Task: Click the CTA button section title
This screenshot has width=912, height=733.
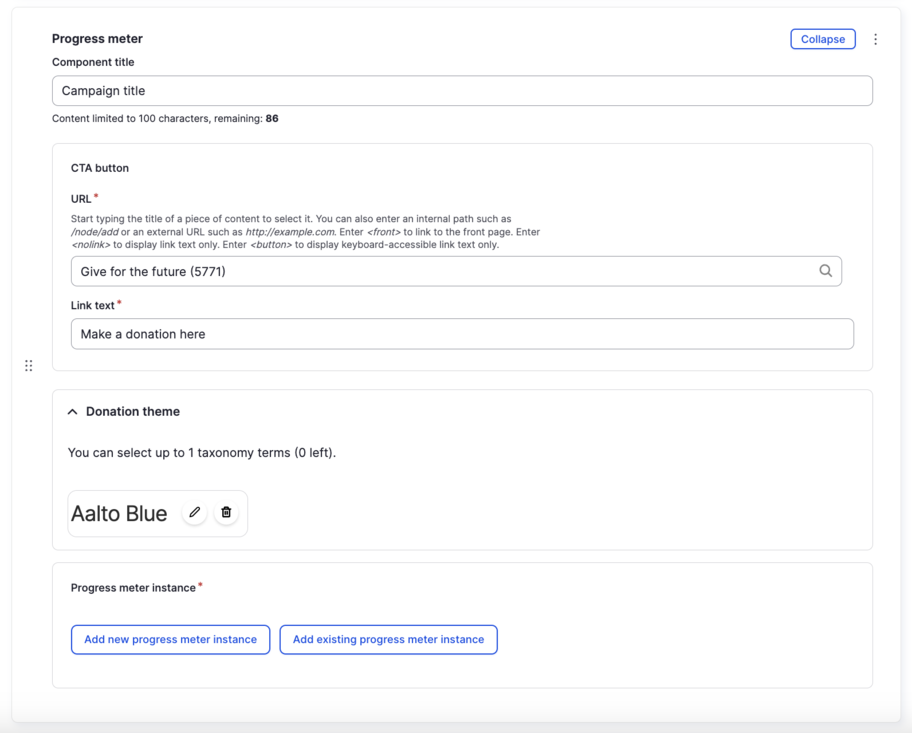Action: pos(100,168)
